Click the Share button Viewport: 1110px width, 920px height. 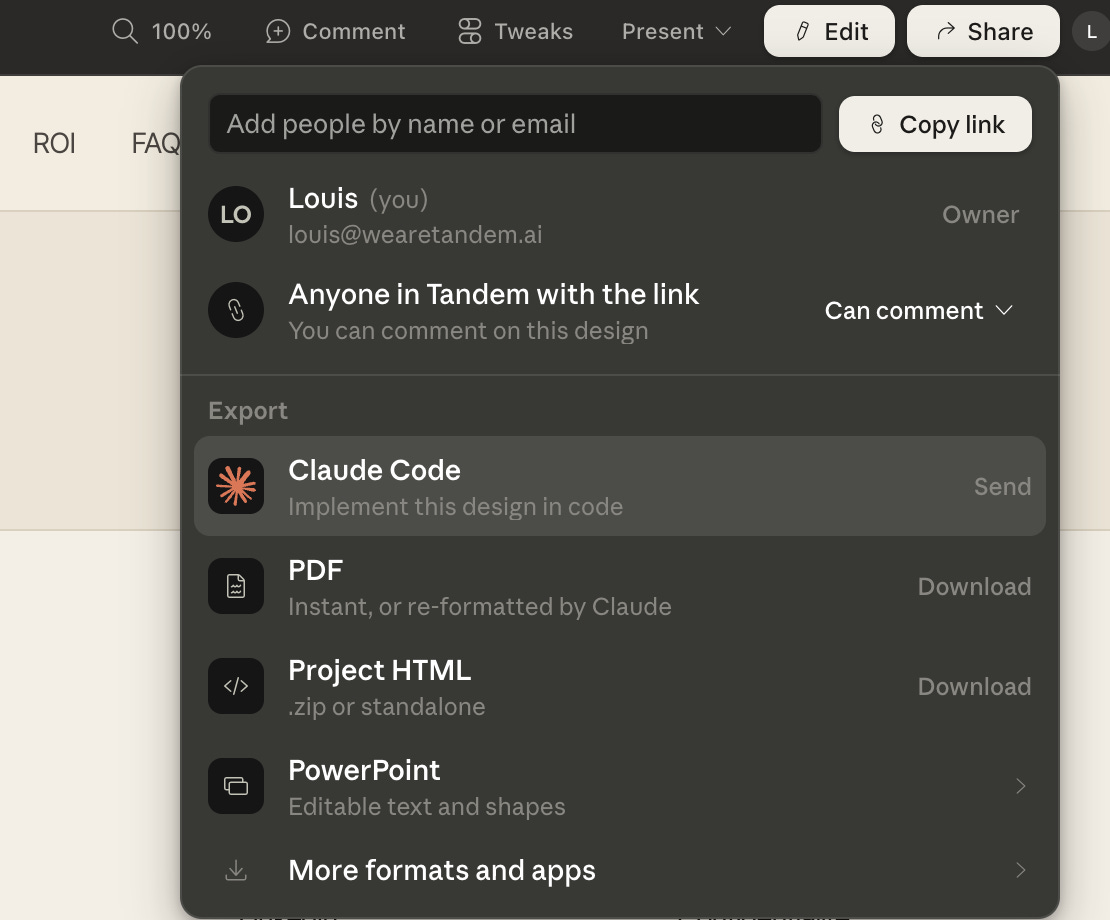pos(983,31)
